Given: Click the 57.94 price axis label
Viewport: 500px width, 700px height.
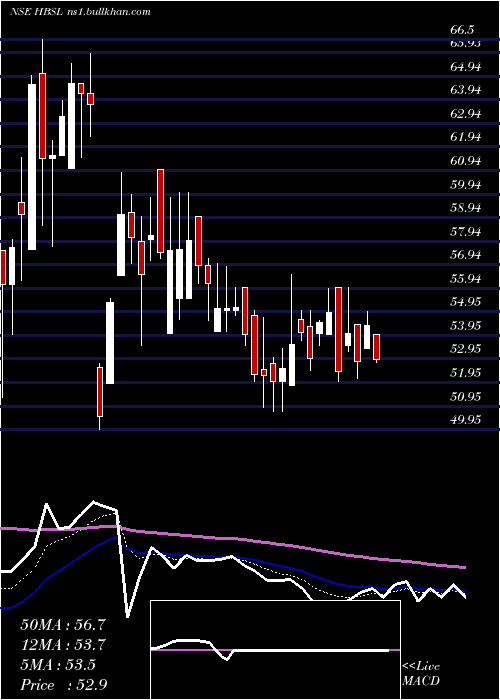Looking at the screenshot, I should click(466, 232).
